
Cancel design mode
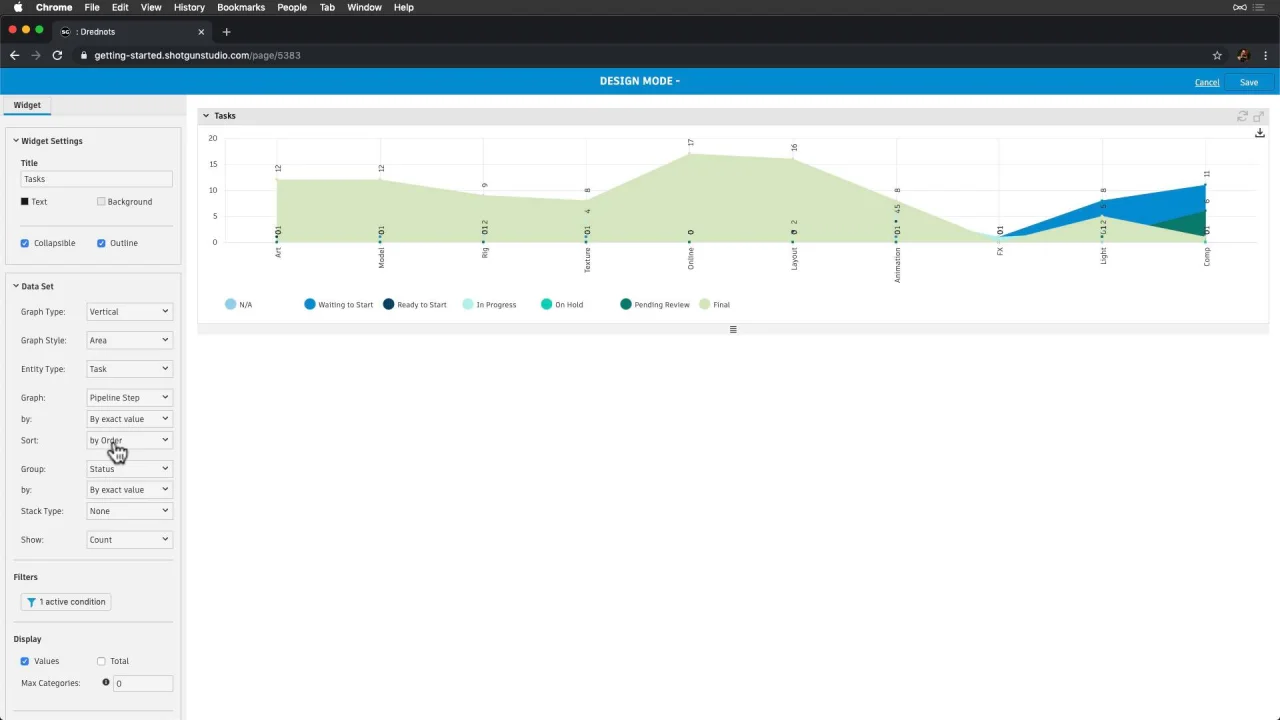pyautogui.click(x=1207, y=82)
